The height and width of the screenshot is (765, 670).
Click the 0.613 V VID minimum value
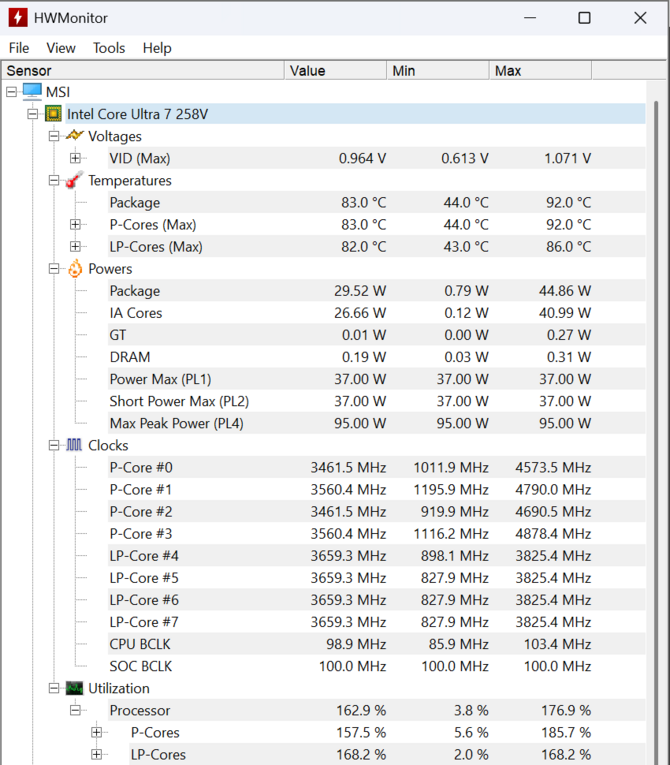(465, 158)
